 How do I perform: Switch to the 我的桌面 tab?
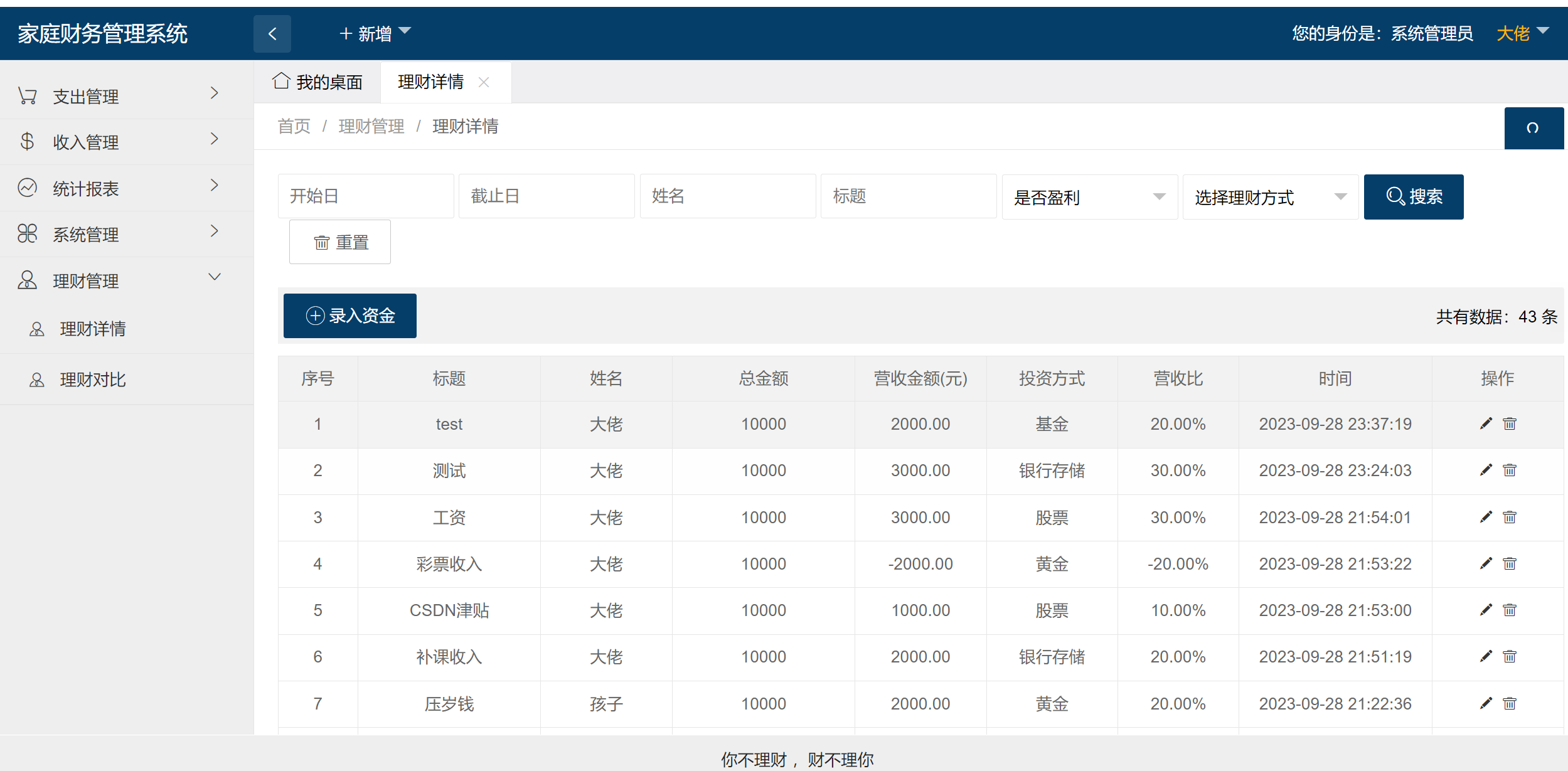tap(318, 82)
